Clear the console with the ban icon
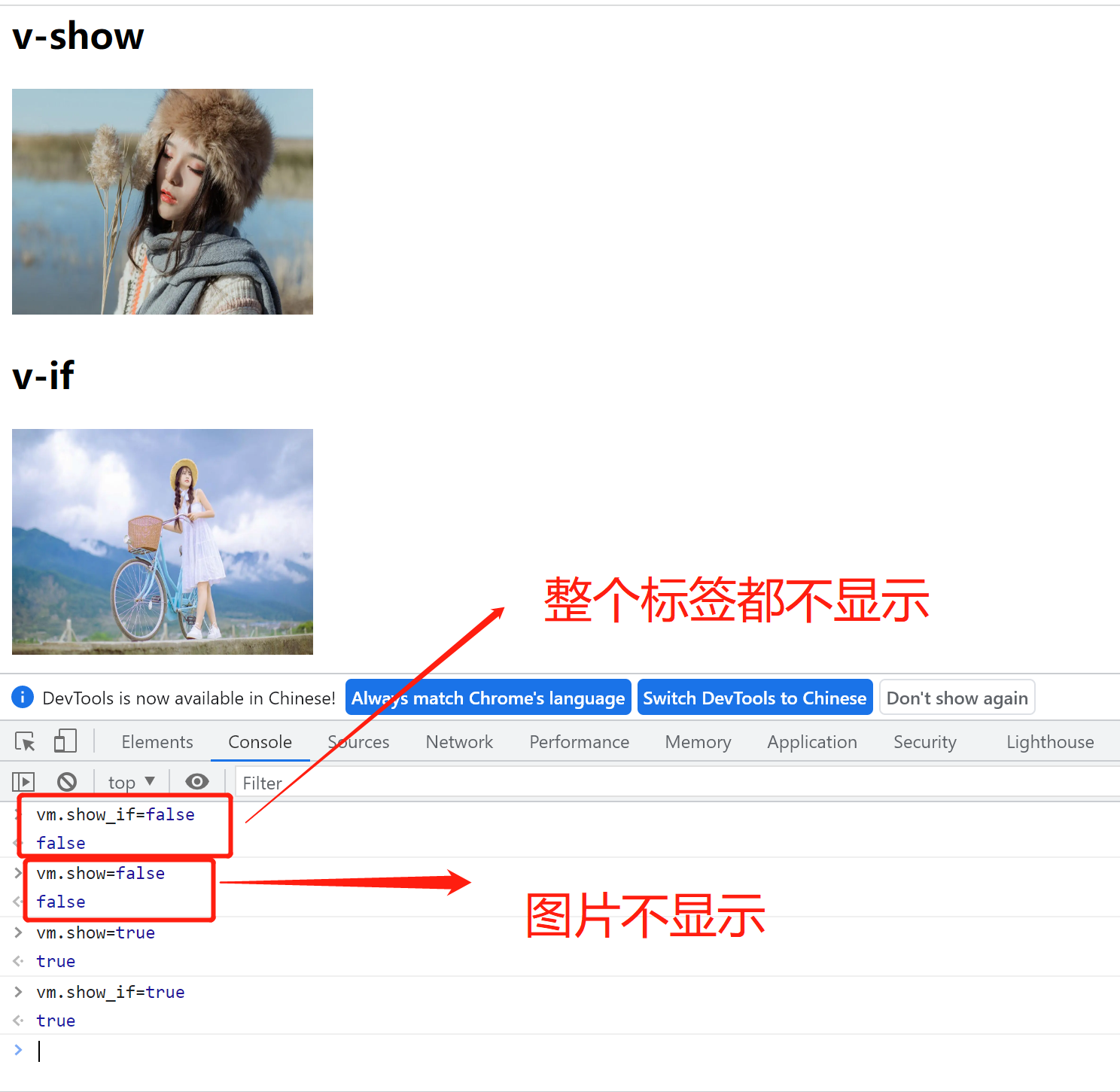The height and width of the screenshot is (1092, 1120). coord(67,783)
